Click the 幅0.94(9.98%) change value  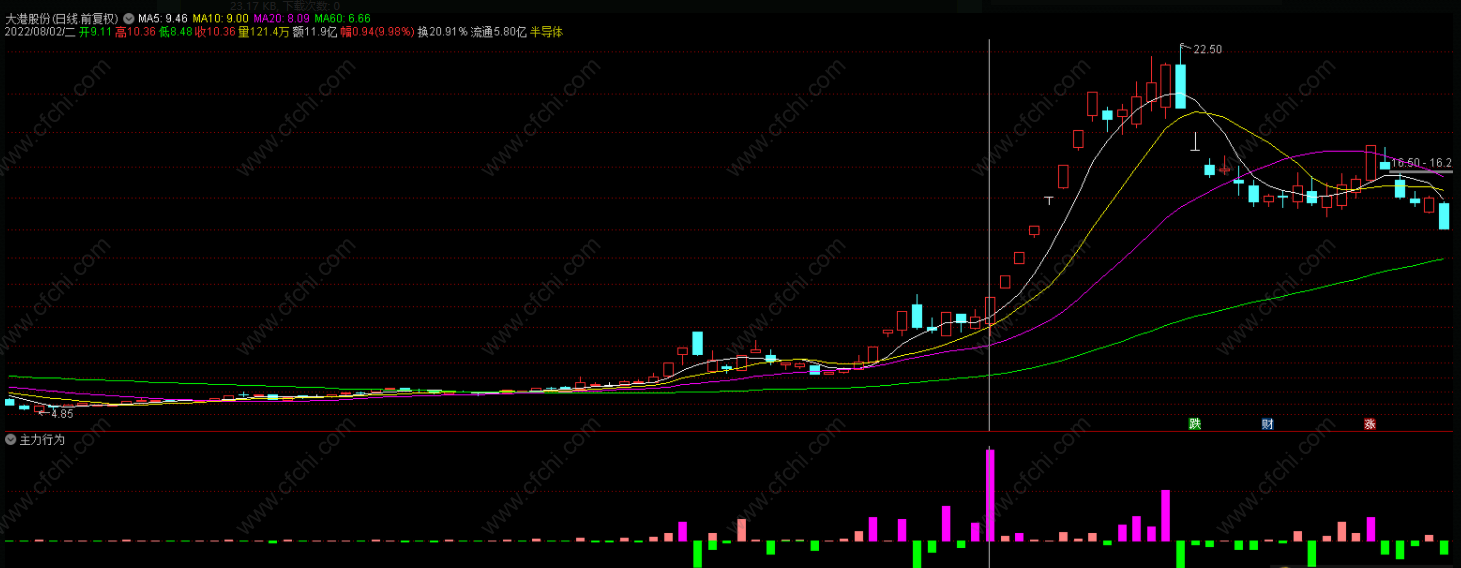pyautogui.click(x=377, y=32)
